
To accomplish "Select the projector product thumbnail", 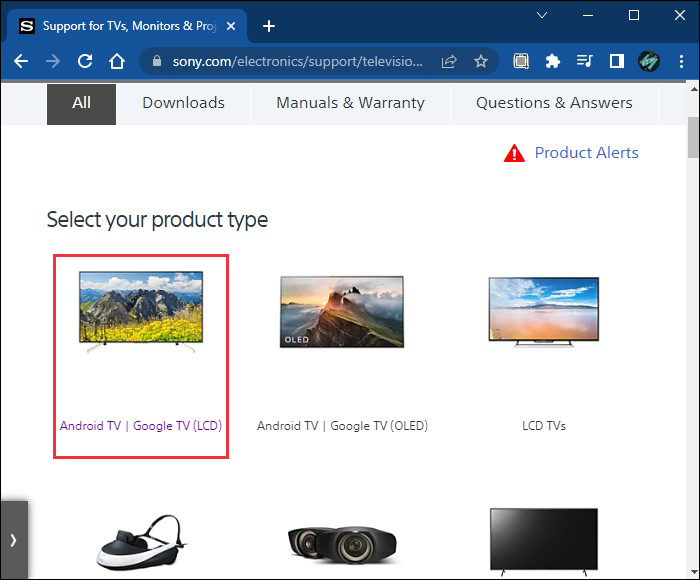I will pos(342,546).
